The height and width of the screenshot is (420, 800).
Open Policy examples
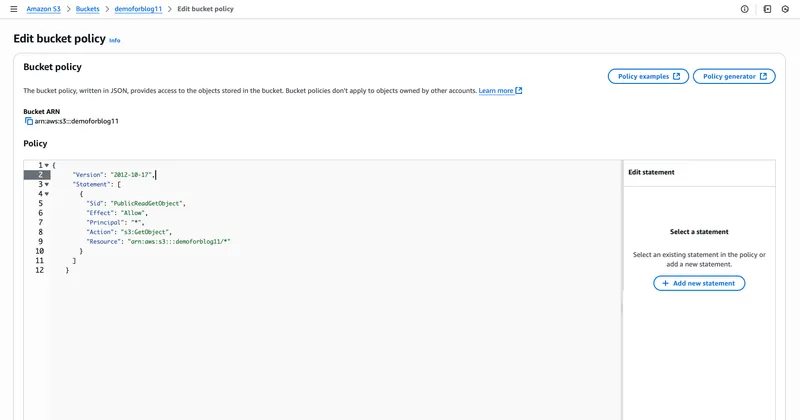point(648,76)
